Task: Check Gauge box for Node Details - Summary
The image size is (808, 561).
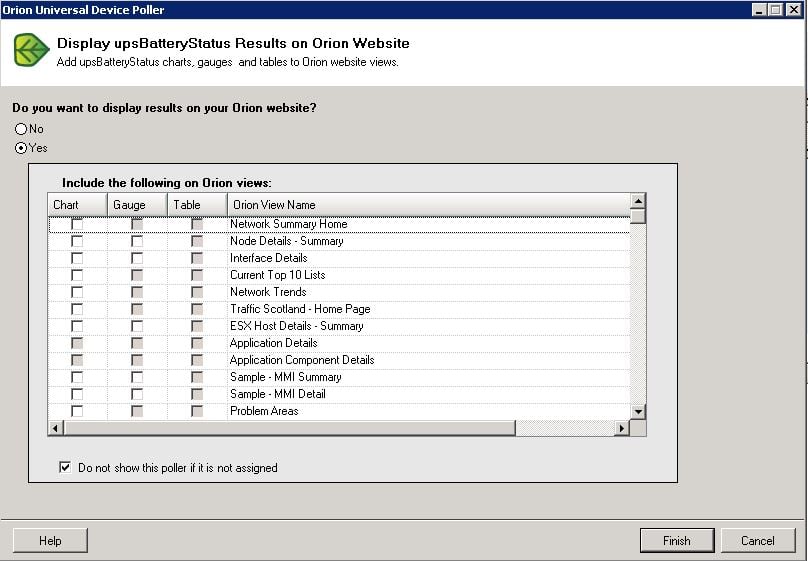Action: point(137,241)
